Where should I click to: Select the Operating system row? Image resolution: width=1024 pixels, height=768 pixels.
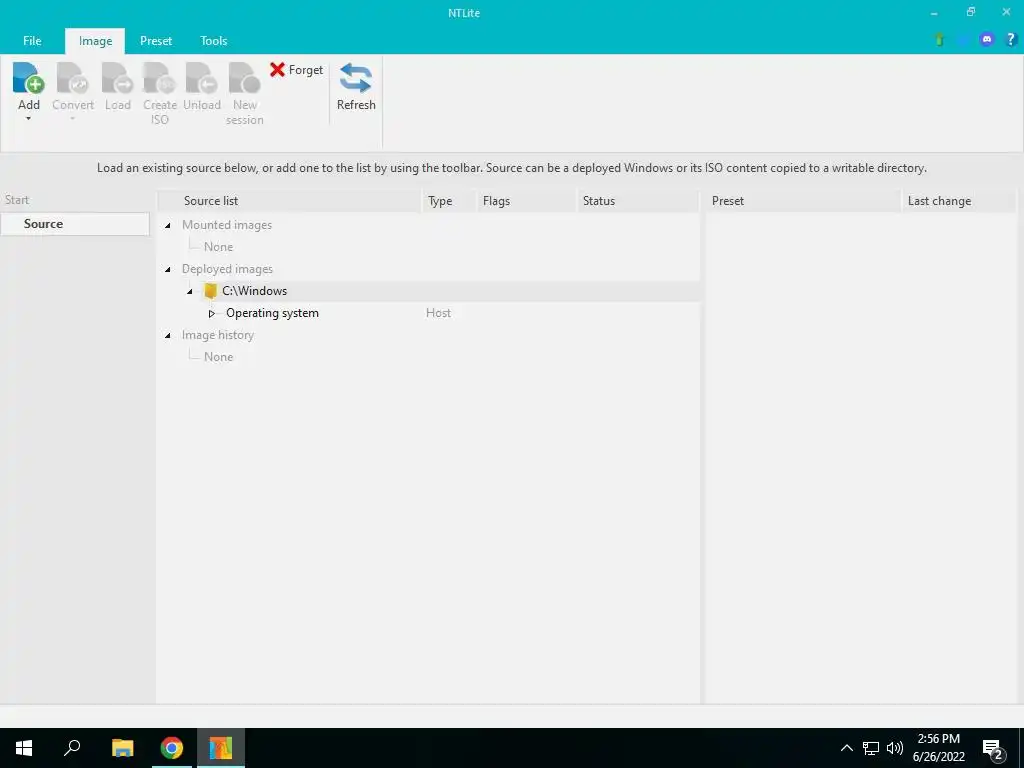428,313
